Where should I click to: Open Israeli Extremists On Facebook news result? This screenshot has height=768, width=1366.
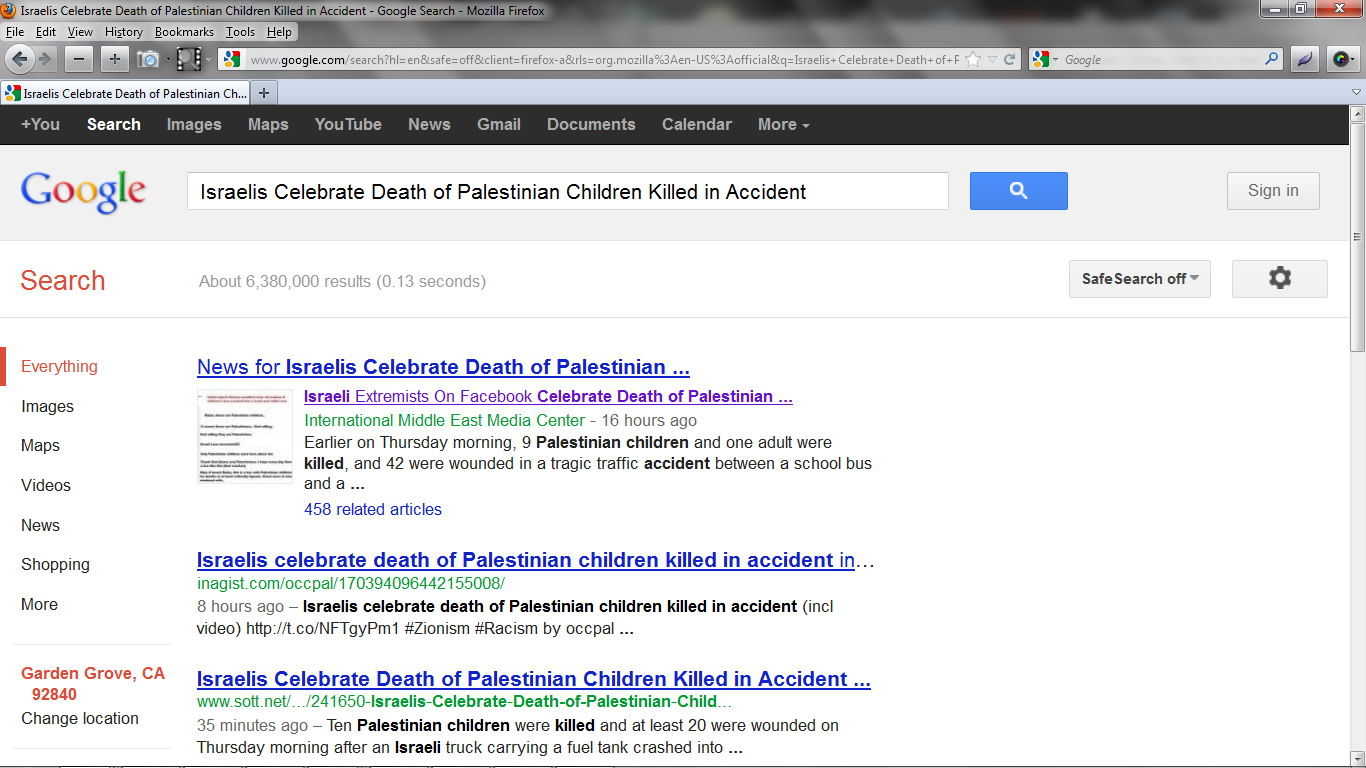[548, 396]
